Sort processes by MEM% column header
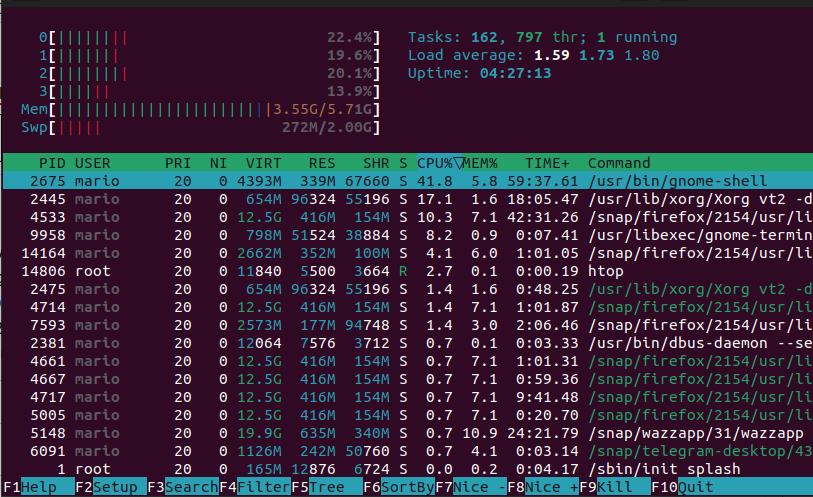The width and height of the screenshot is (813, 497). click(480, 163)
